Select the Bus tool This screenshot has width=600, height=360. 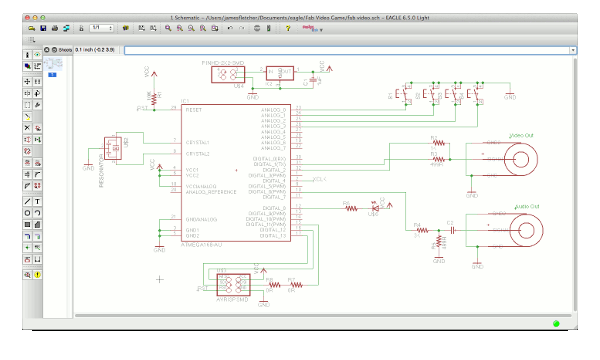coord(27,236)
